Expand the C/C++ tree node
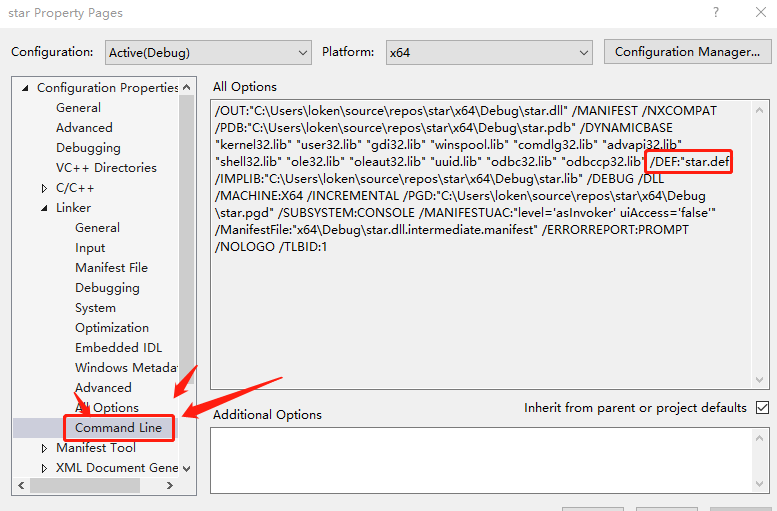Viewport: 777px width, 511px height. [x=44, y=188]
